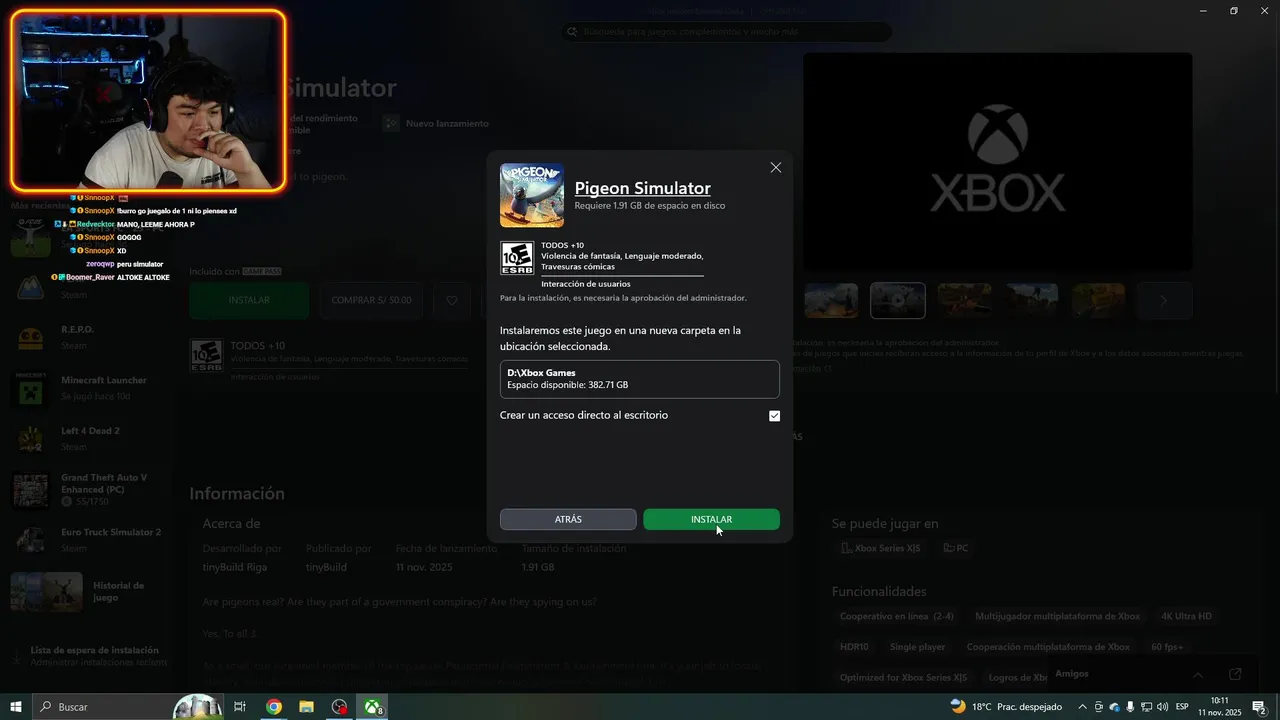
Task: Click the microphone tray icon
Action: click(1131, 707)
